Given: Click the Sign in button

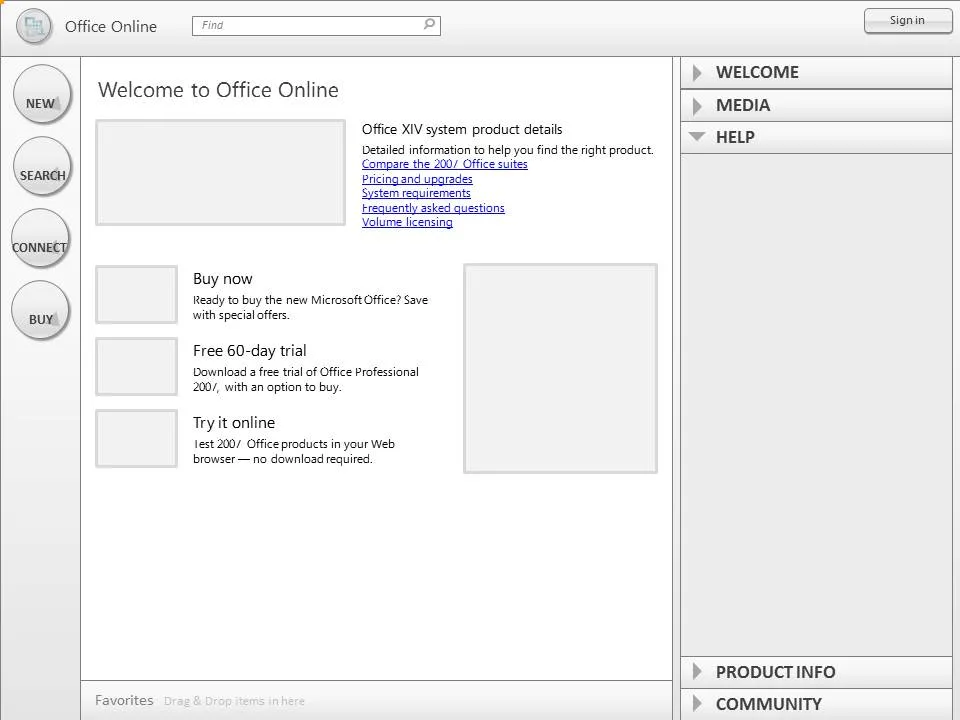Looking at the screenshot, I should [907, 21].
